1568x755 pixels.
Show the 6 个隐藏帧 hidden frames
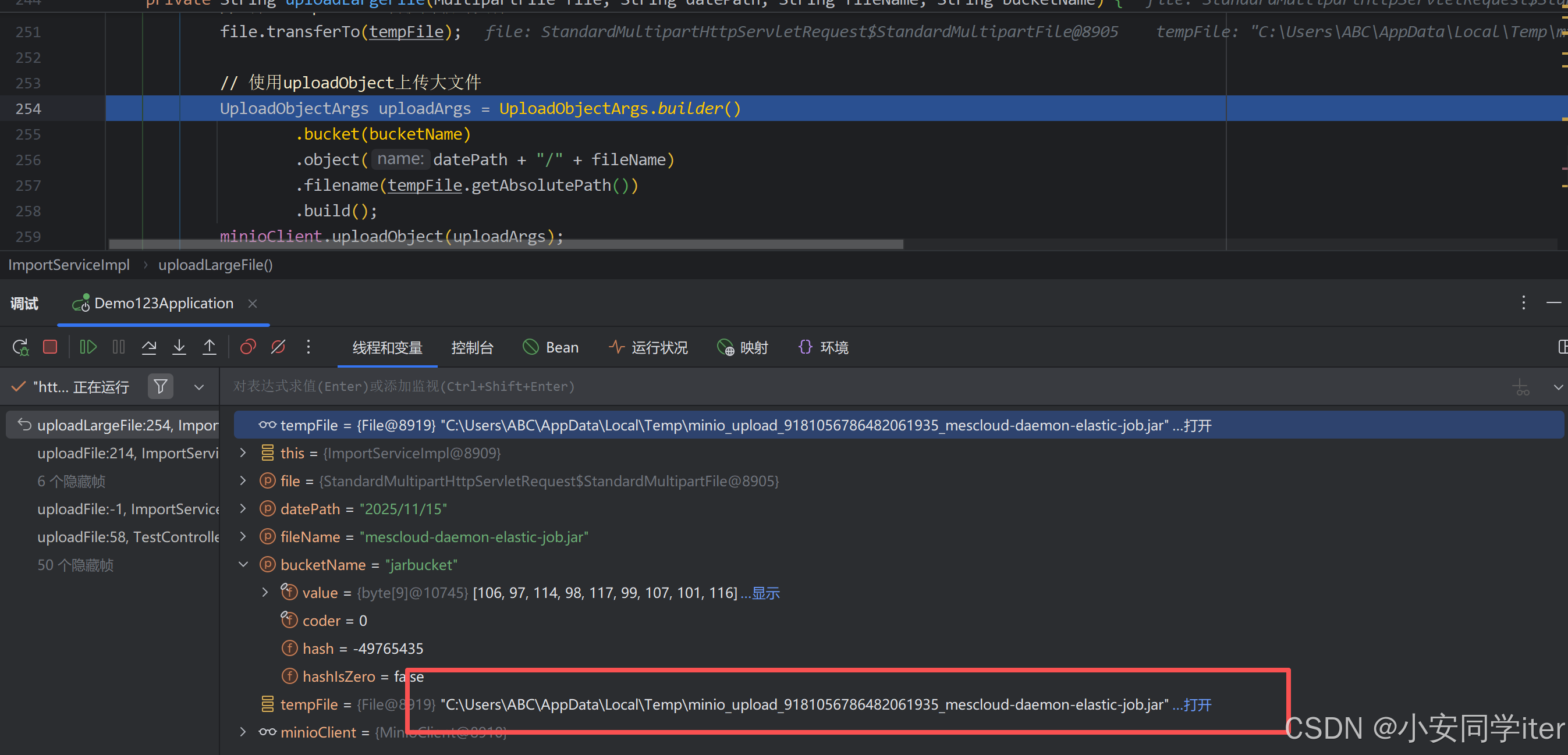point(71,481)
